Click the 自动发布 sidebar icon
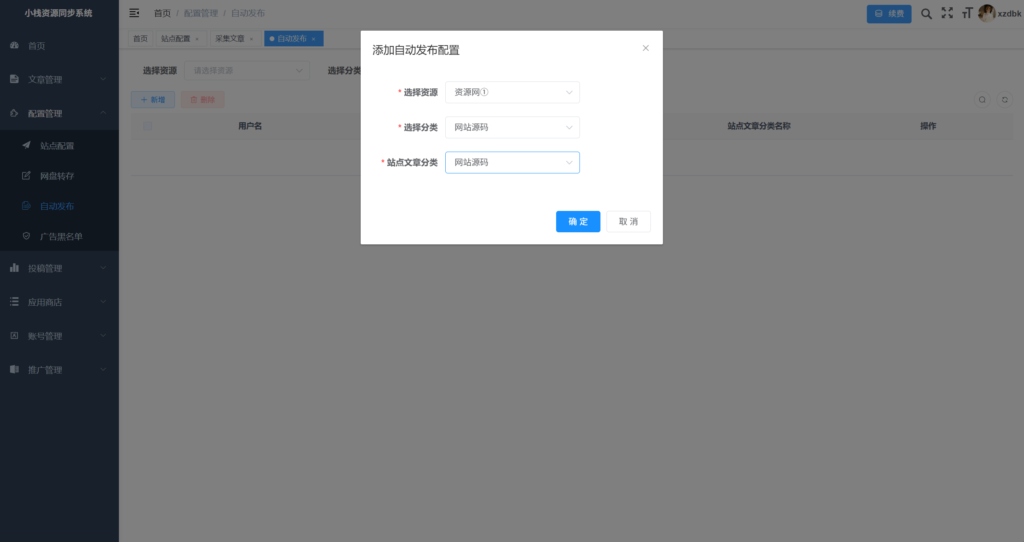The width and height of the screenshot is (1024, 542). pyautogui.click(x=26, y=206)
